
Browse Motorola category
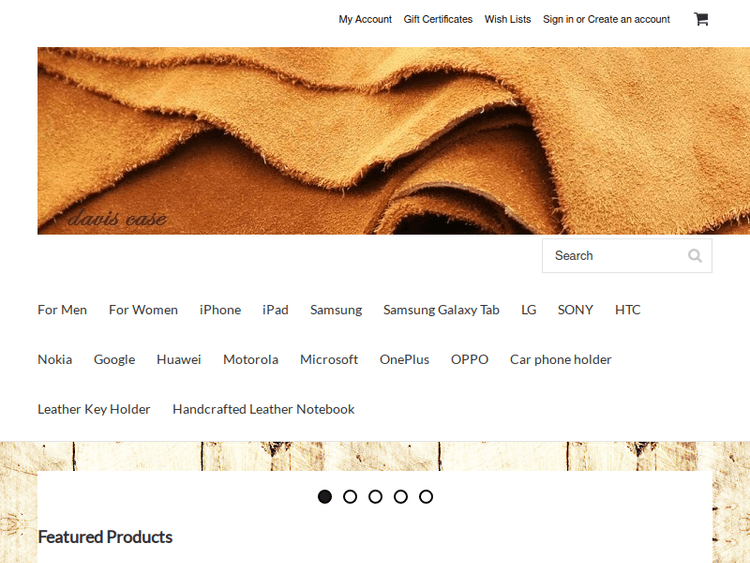pyautogui.click(x=251, y=360)
